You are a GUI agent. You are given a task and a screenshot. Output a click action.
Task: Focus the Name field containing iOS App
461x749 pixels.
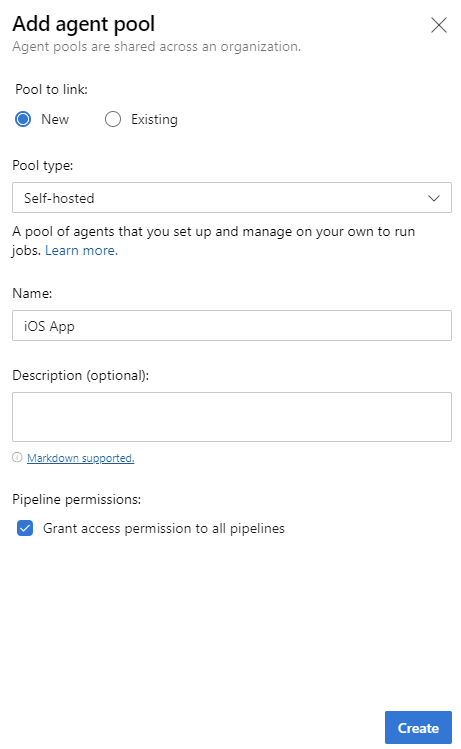click(x=232, y=326)
